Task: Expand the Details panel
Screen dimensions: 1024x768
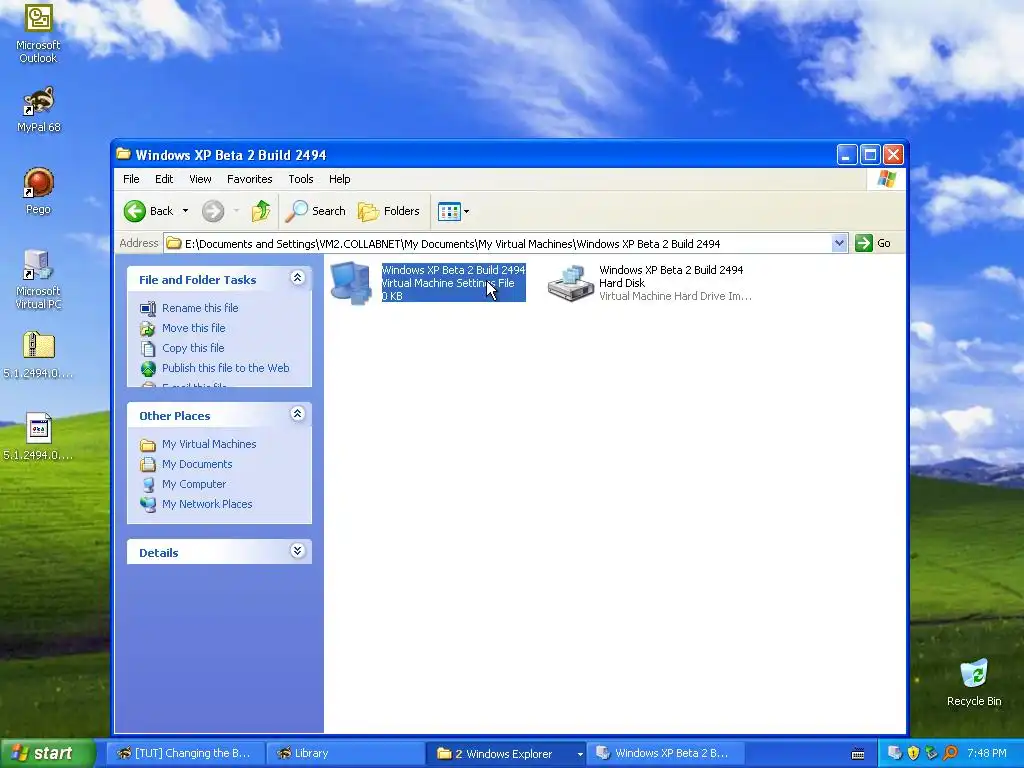Action: [297, 551]
